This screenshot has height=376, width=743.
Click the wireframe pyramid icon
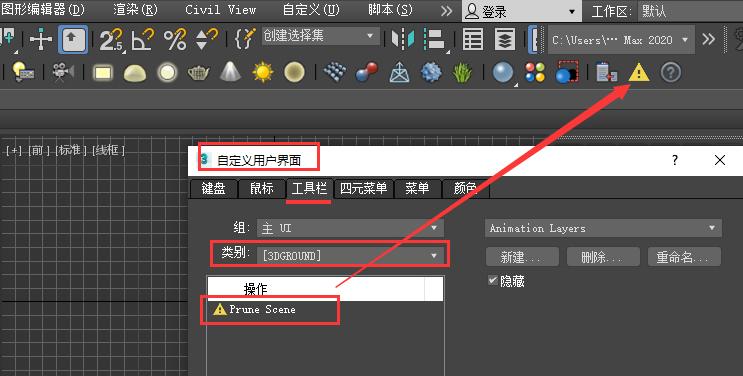(x=399, y=73)
